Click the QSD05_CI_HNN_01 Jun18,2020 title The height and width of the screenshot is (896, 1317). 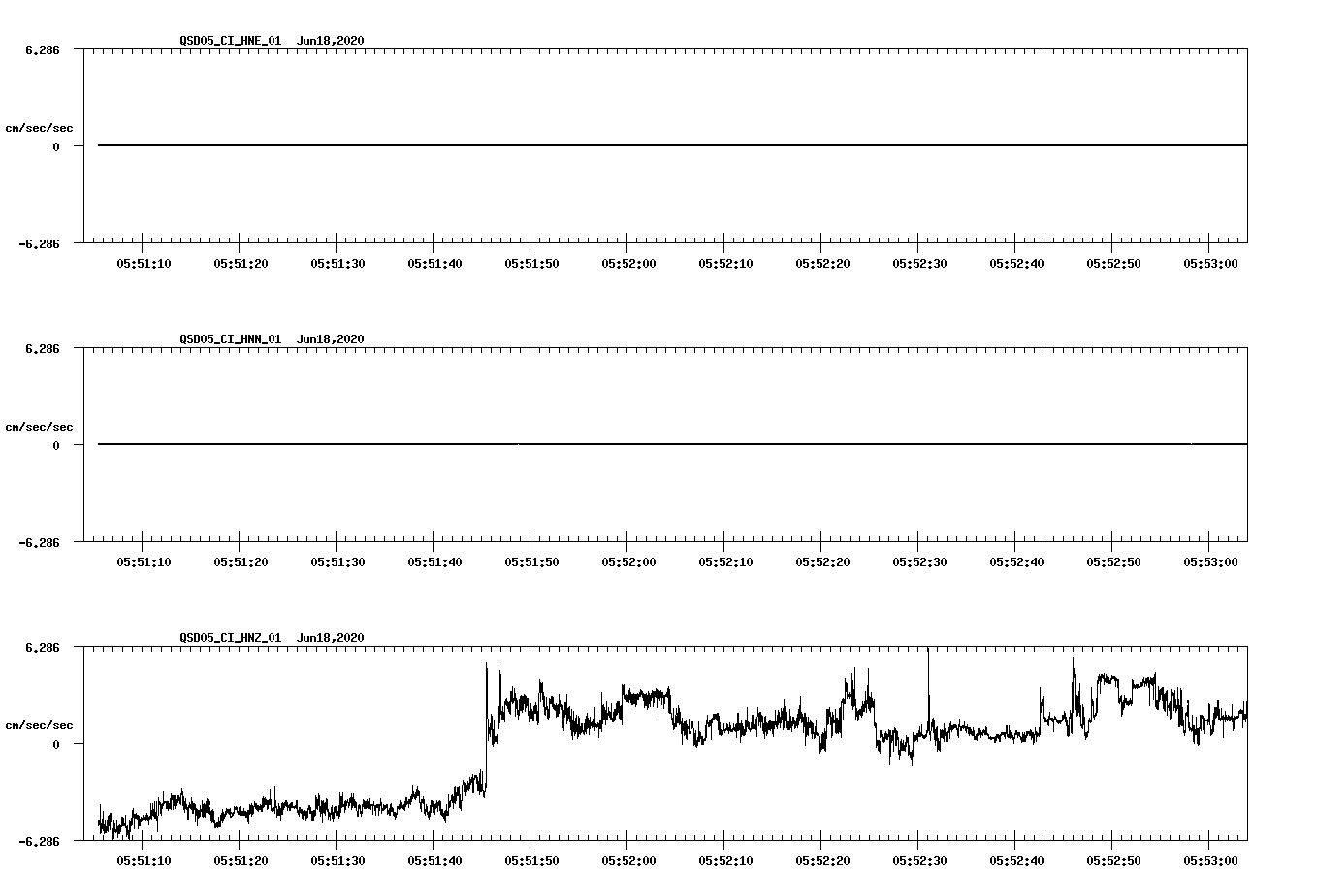[272, 339]
